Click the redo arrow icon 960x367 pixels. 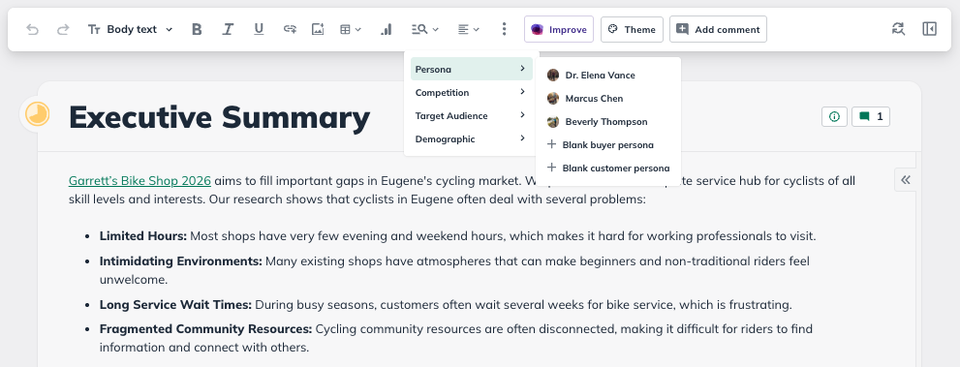(63, 29)
